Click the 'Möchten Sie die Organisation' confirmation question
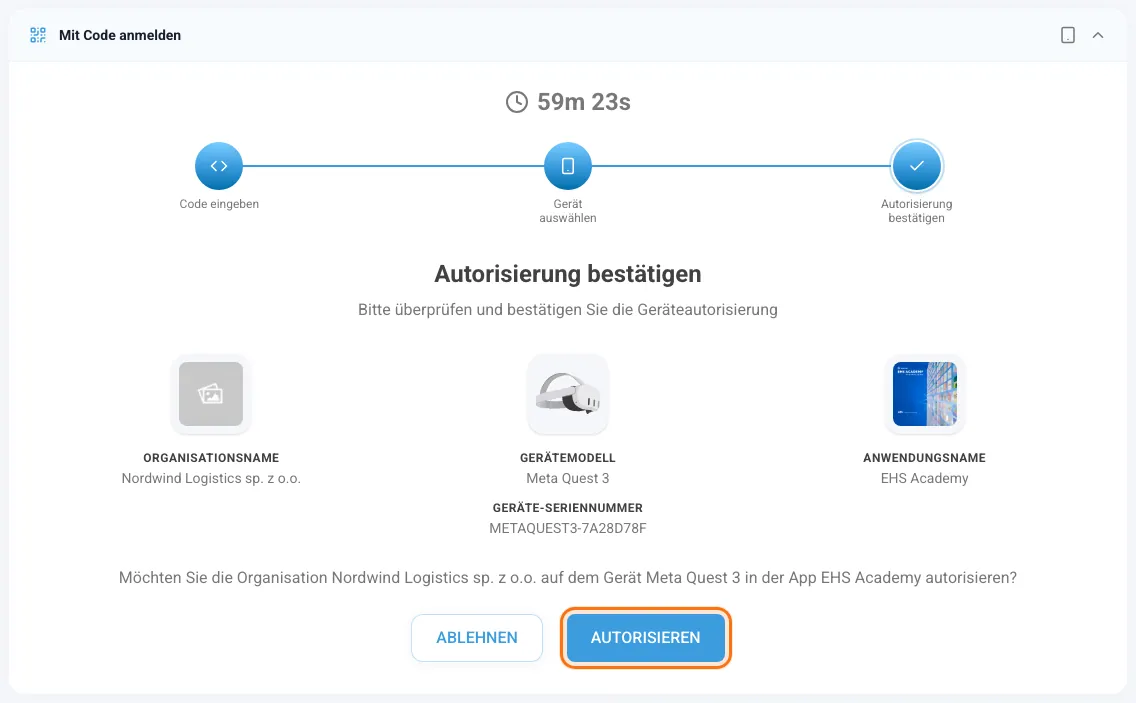The image size is (1136, 703). 568,578
